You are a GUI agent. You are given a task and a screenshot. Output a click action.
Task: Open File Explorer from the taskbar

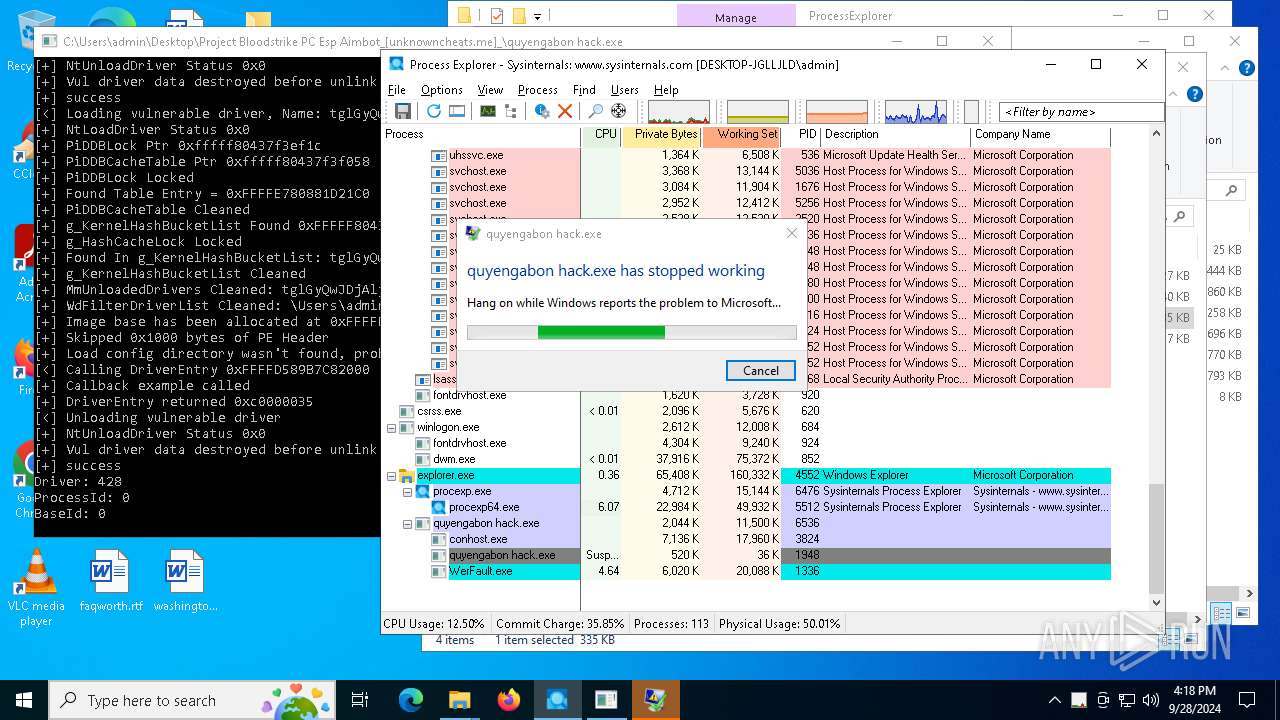[x=459, y=700]
